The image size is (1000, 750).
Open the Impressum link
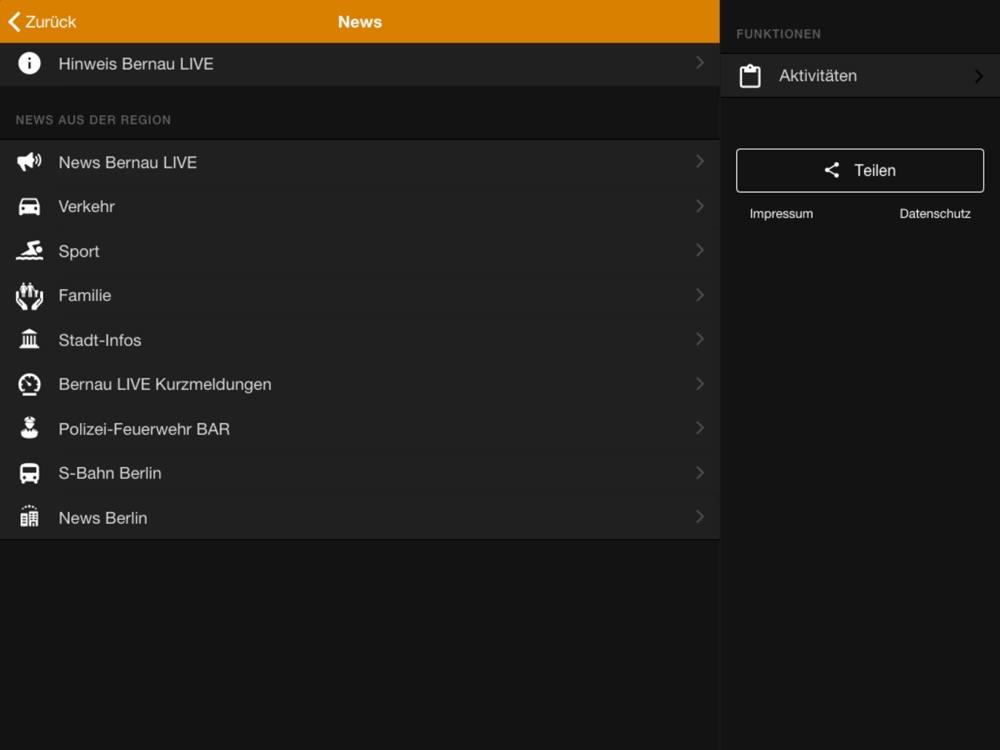(x=781, y=214)
